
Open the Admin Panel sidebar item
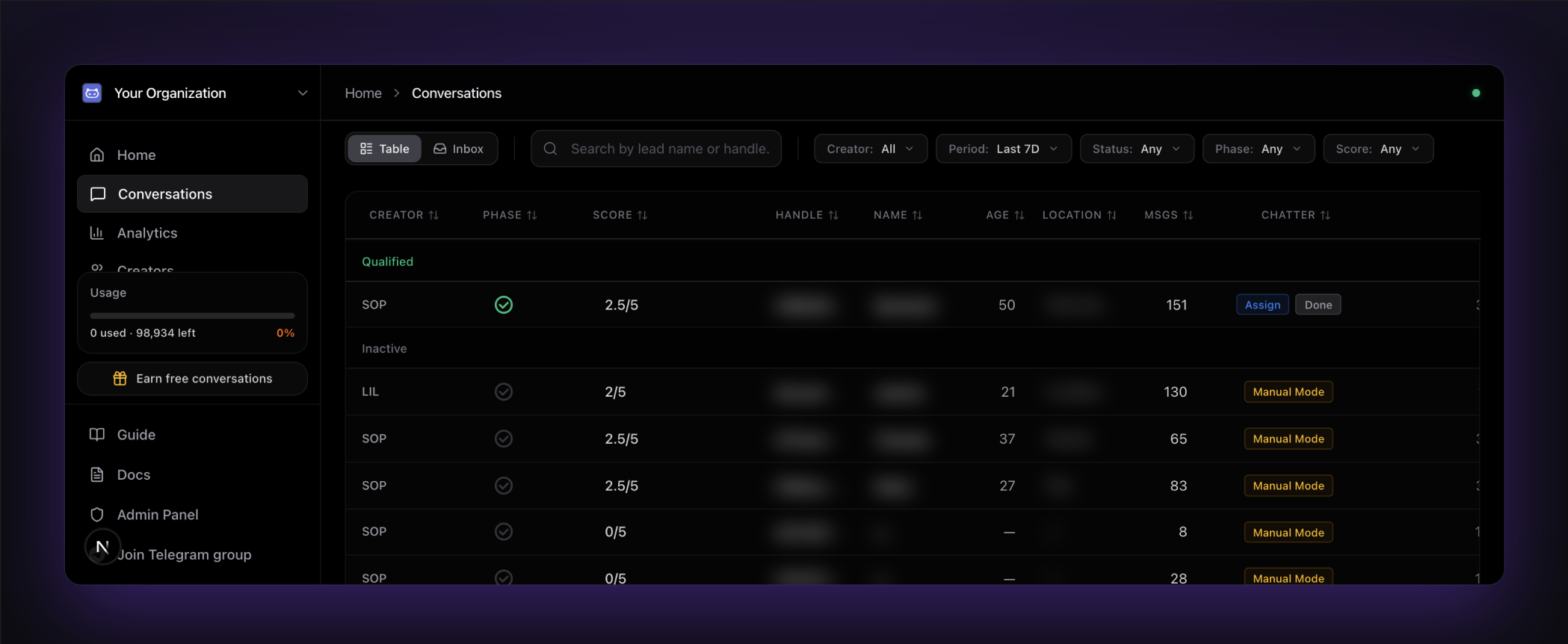[192, 515]
